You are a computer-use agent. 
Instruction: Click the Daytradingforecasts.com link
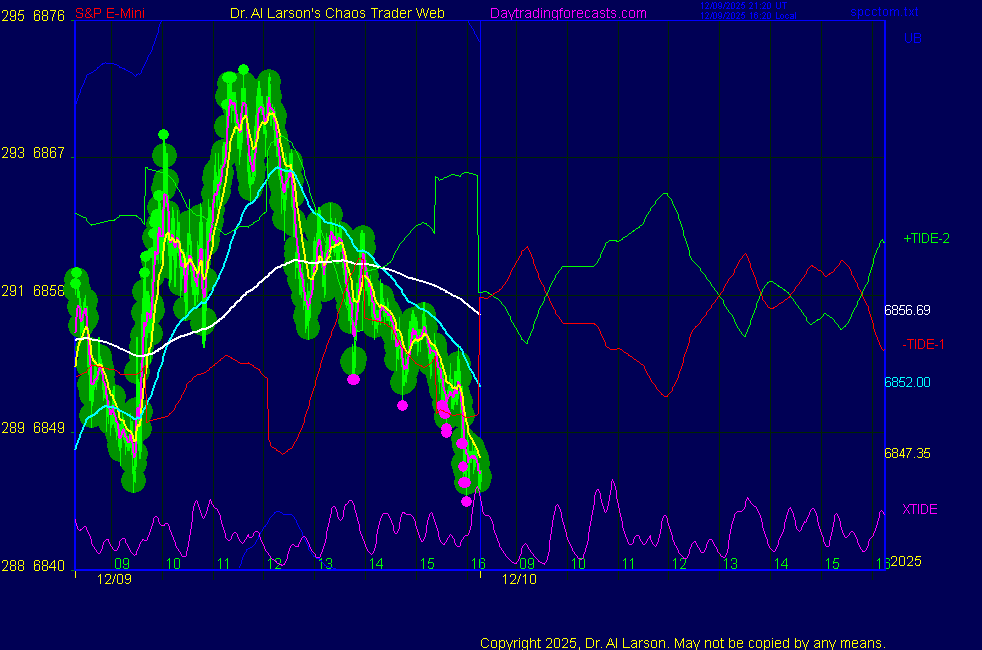point(567,14)
